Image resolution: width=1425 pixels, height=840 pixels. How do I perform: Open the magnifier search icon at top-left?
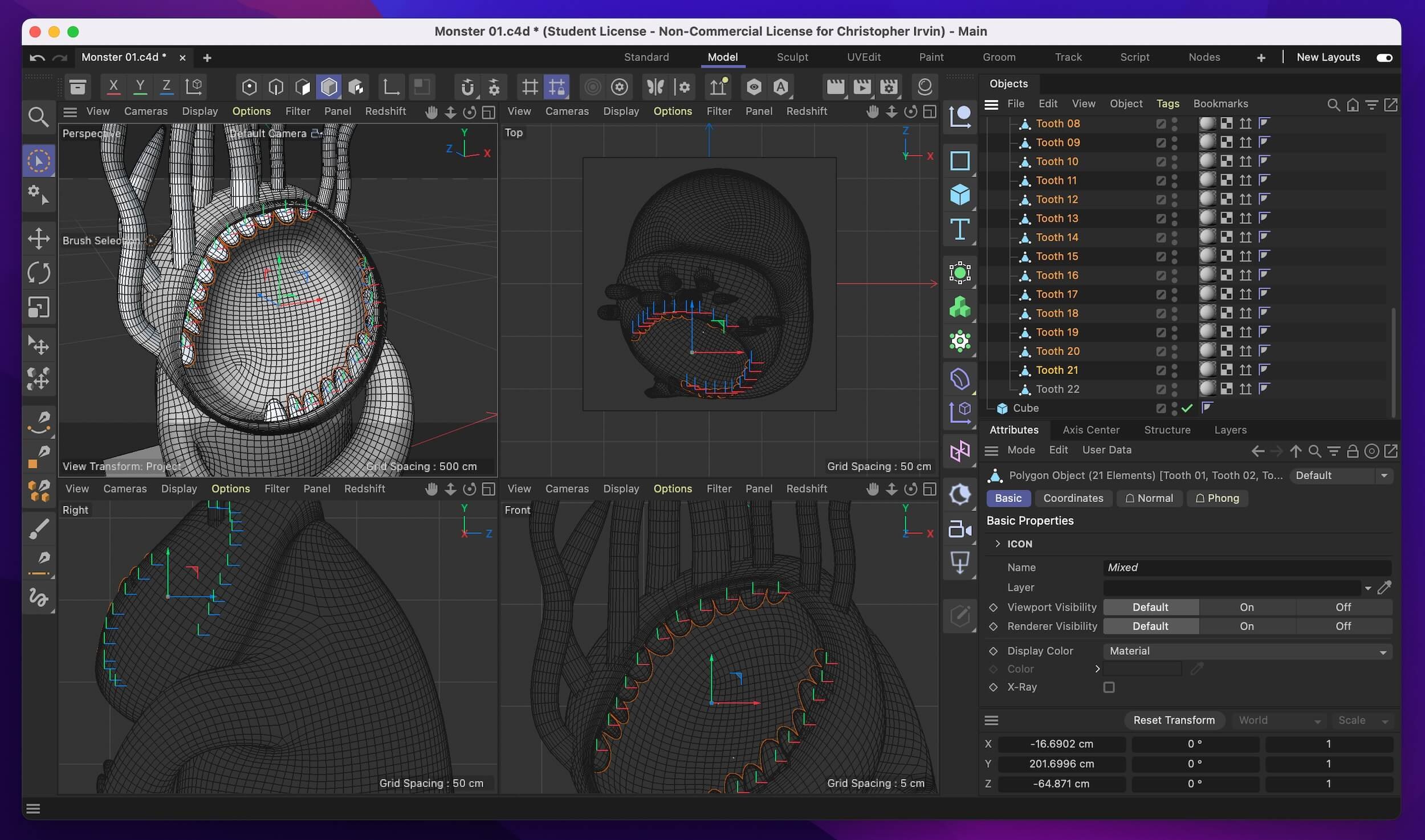pyautogui.click(x=38, y=117)
